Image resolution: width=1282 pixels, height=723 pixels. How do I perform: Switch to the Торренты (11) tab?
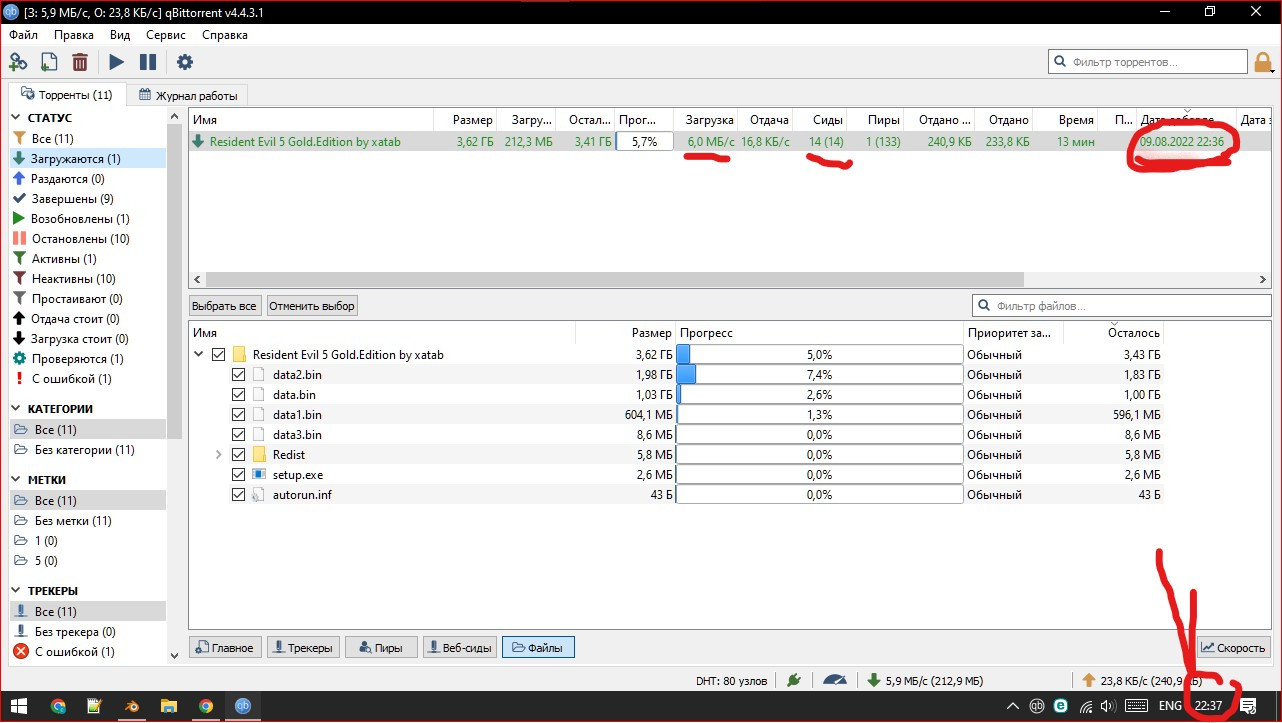click(67, 95)
